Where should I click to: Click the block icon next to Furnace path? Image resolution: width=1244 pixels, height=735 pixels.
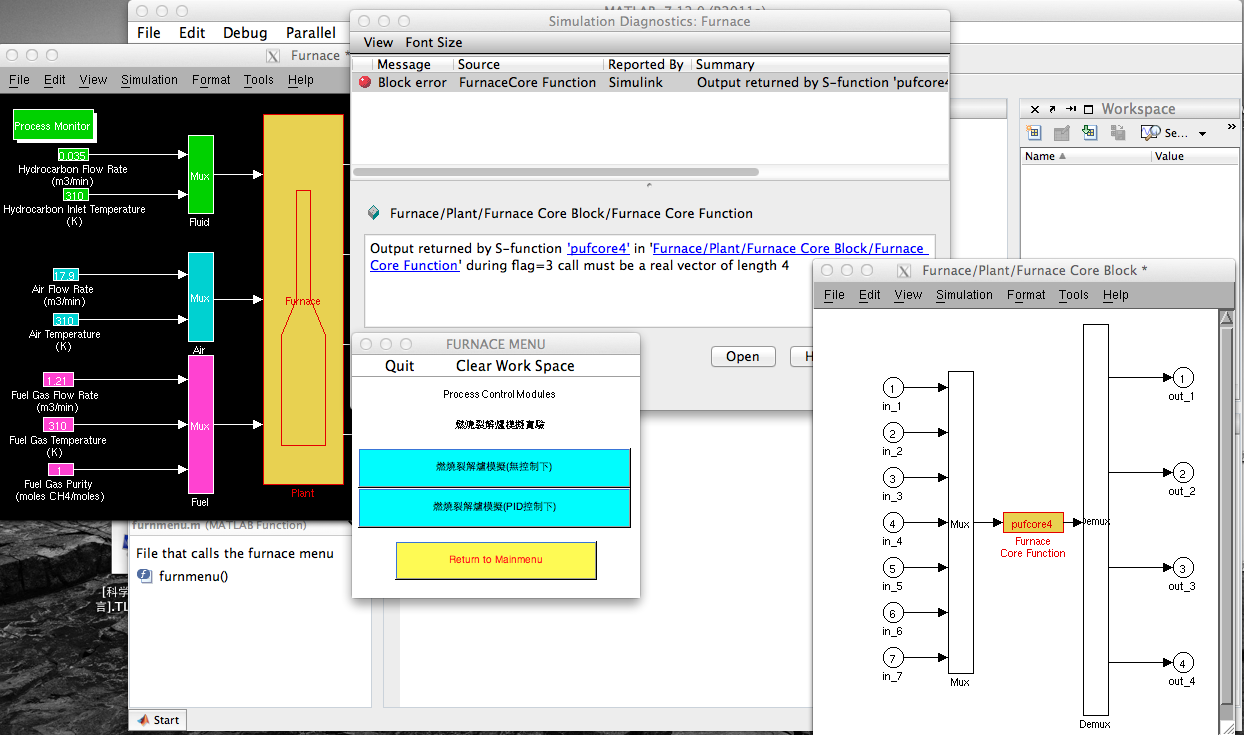[x=374, y=213]
